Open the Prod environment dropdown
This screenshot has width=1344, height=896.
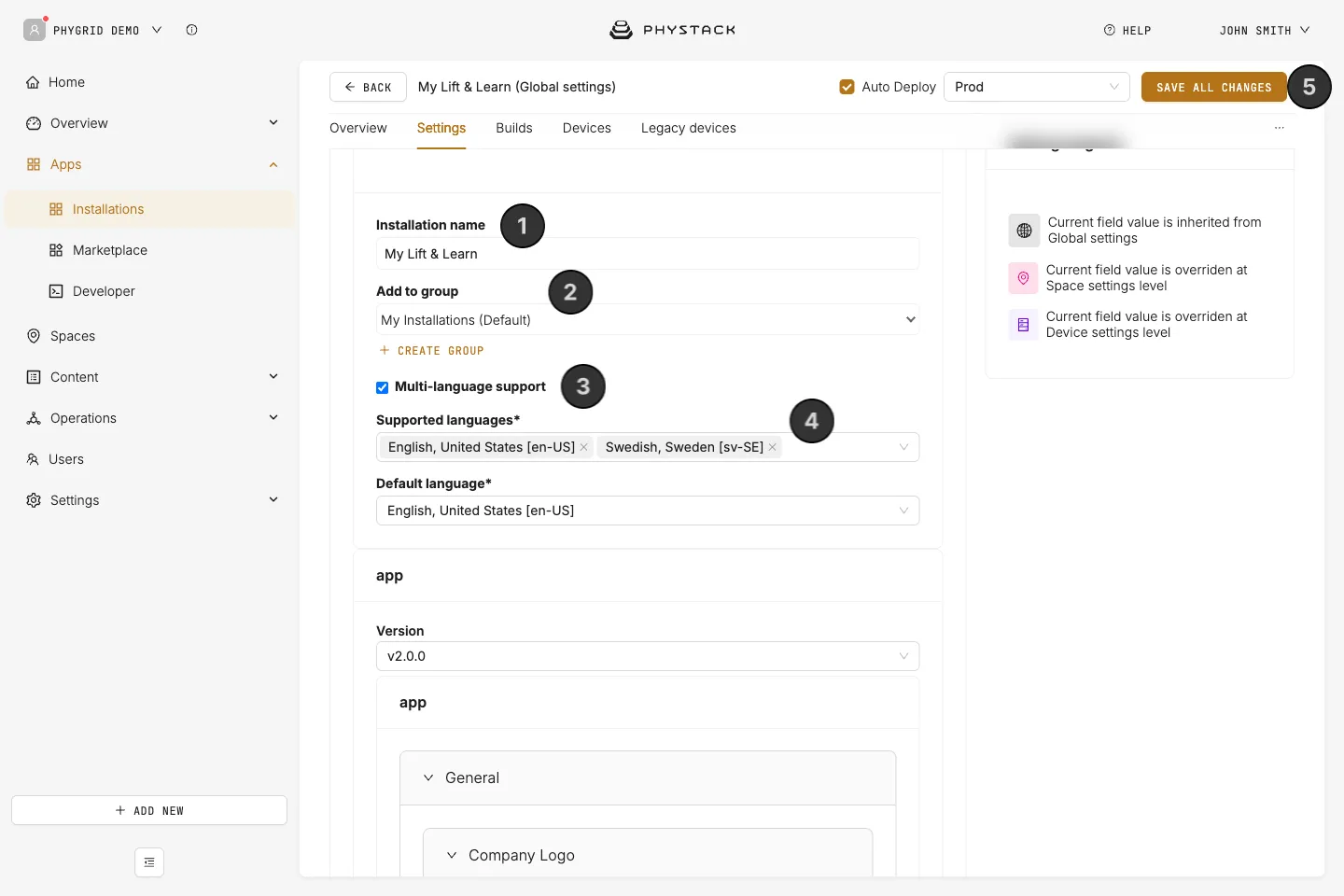(x=1037, y=87)
